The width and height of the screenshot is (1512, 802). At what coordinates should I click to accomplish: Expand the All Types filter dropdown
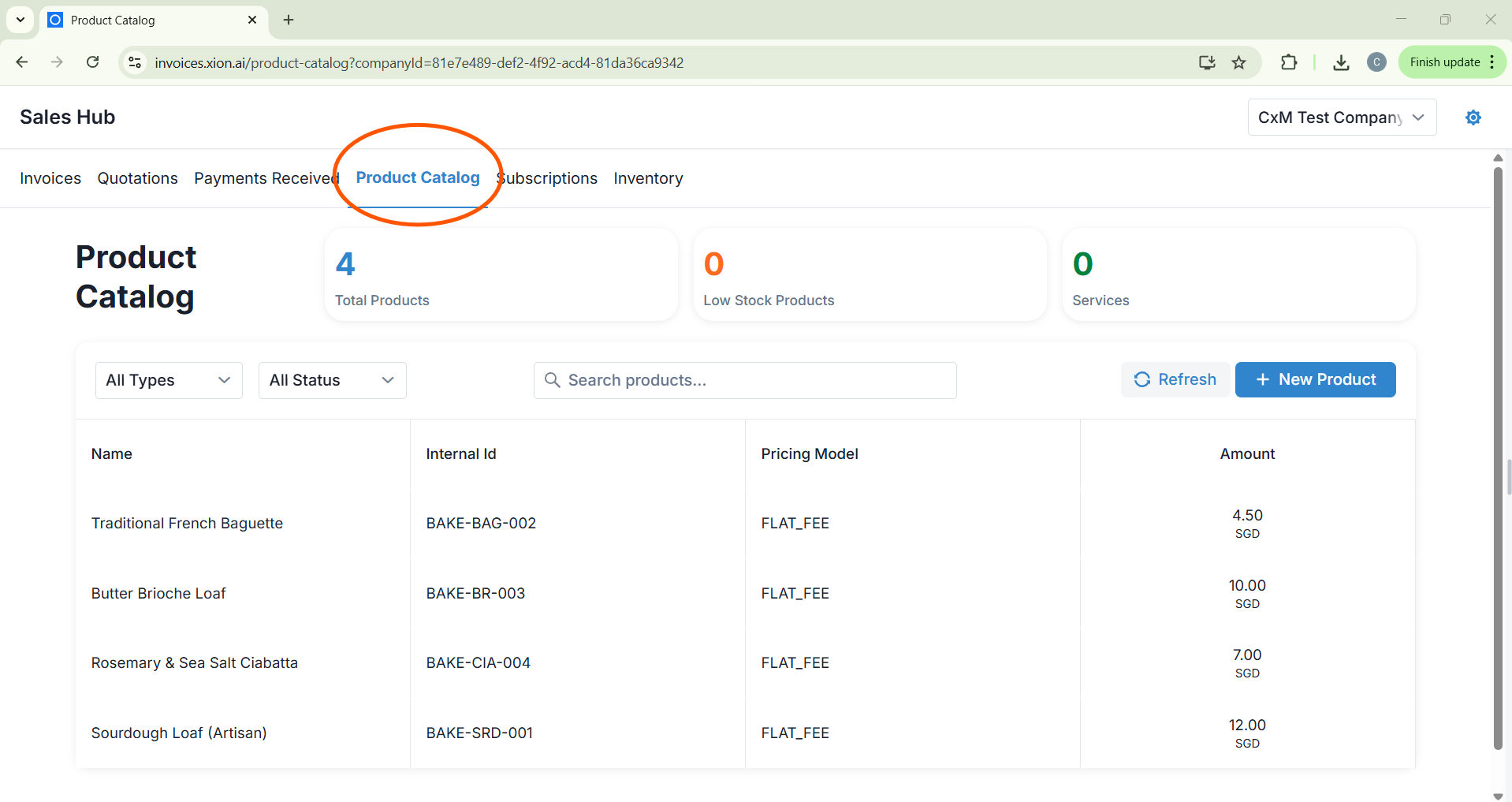pyautogui.click(x=169, y=380)
